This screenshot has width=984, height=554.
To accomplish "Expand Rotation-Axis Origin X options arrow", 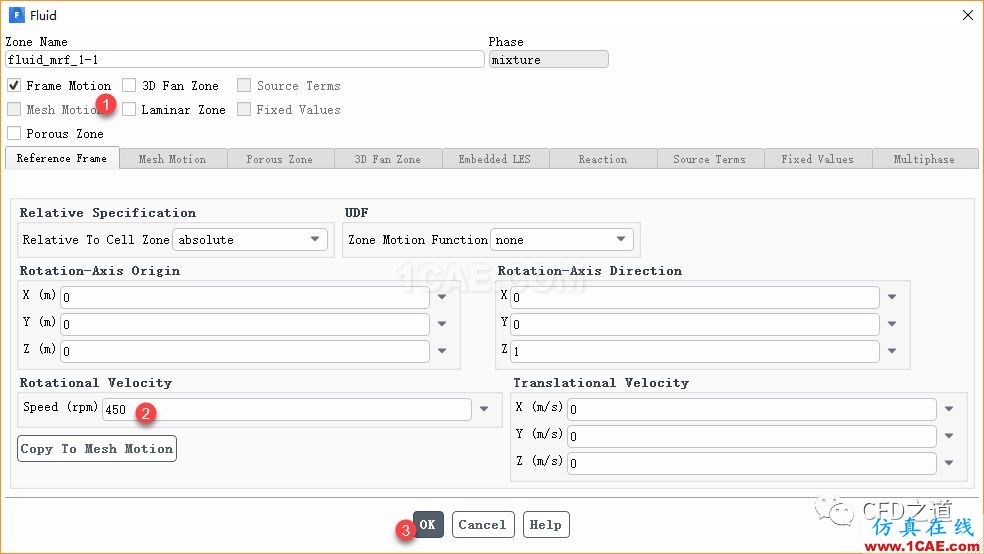I will click(442, 297).
